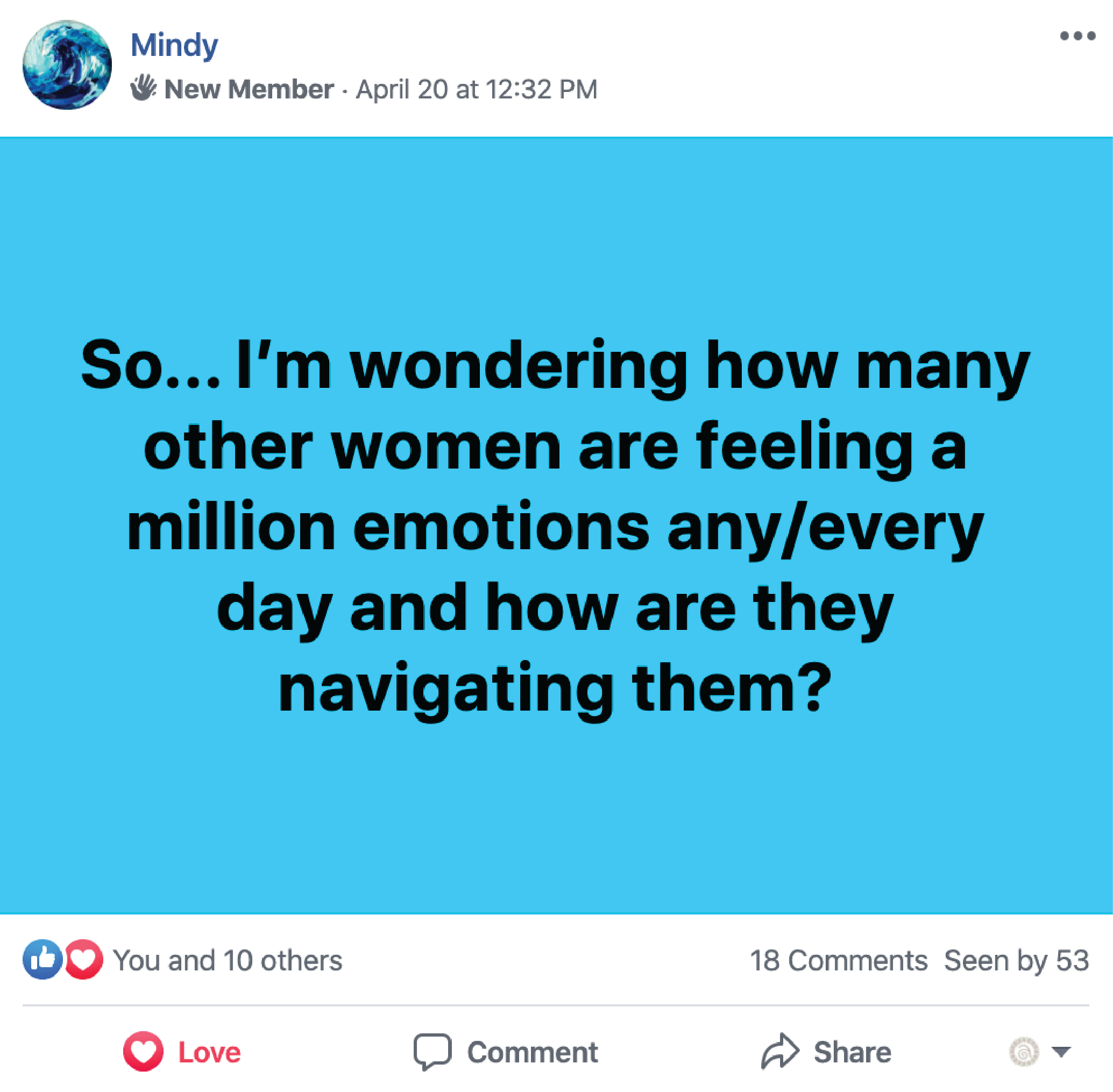Open Mindy's circular profile picture
1113x1092 pixels.
pos(67,65)
